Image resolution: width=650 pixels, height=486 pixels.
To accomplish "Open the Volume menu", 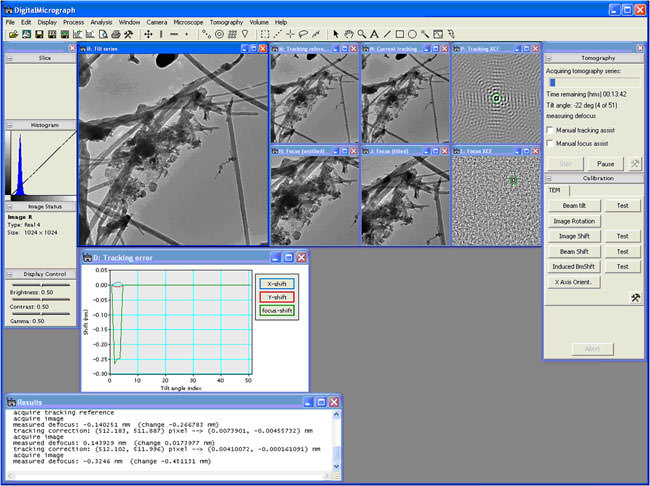I will (x=259, y=22).
